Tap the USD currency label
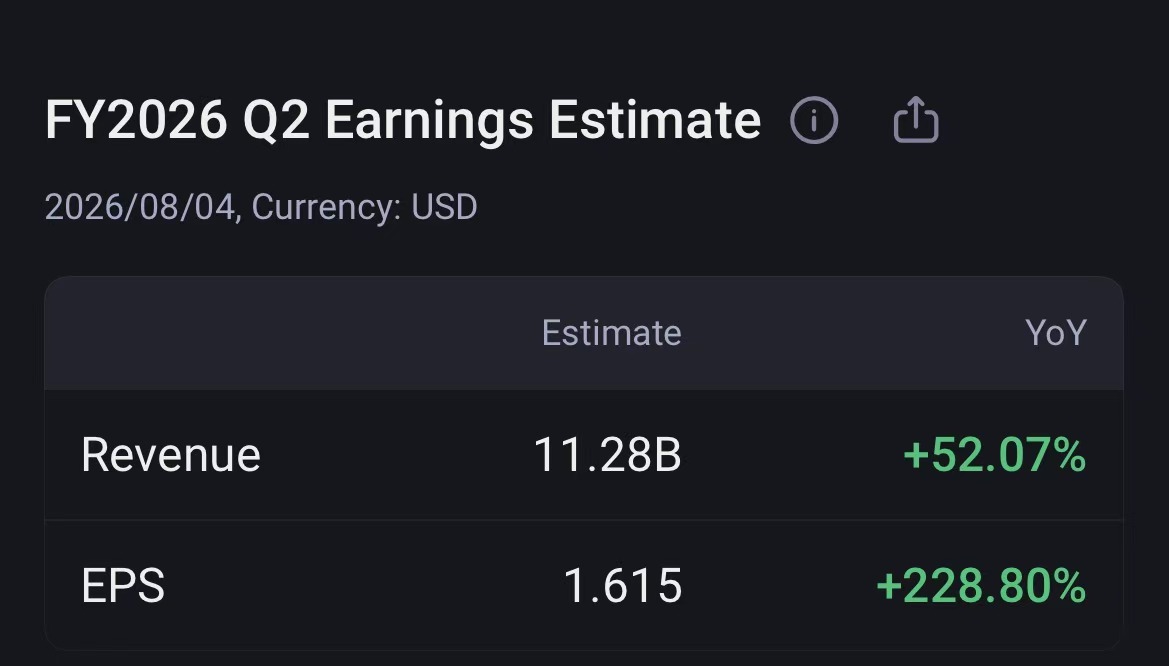 444,207
